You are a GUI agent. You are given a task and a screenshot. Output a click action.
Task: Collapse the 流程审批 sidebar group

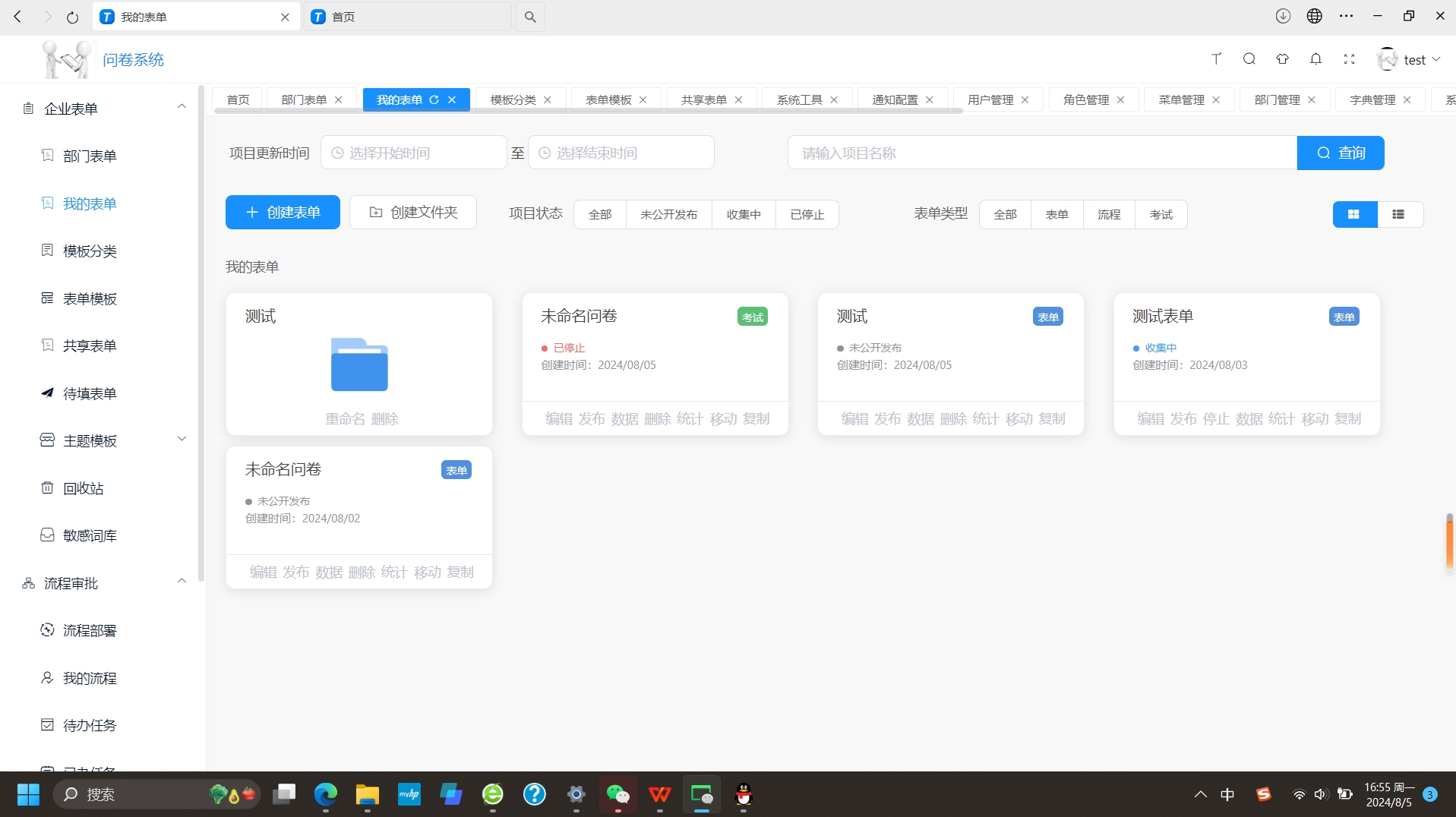[181, 582]
